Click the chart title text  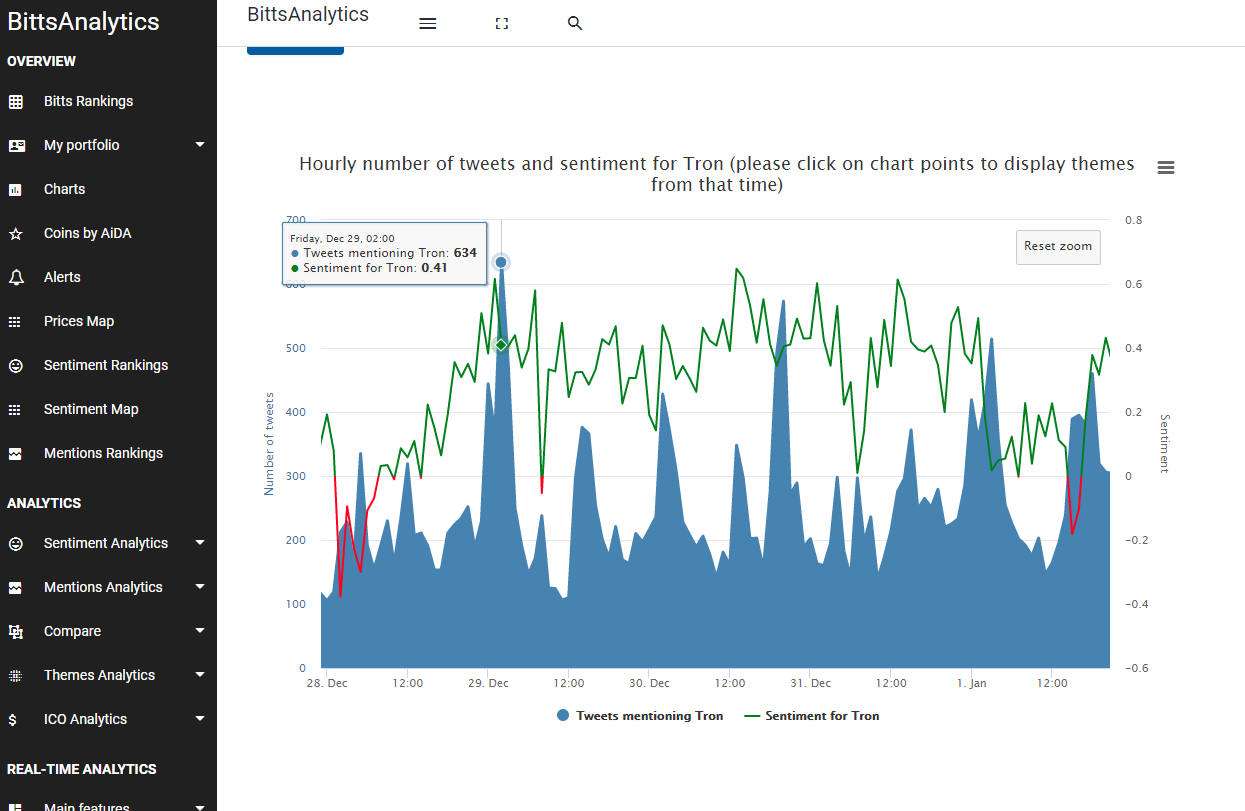[717, 174]
